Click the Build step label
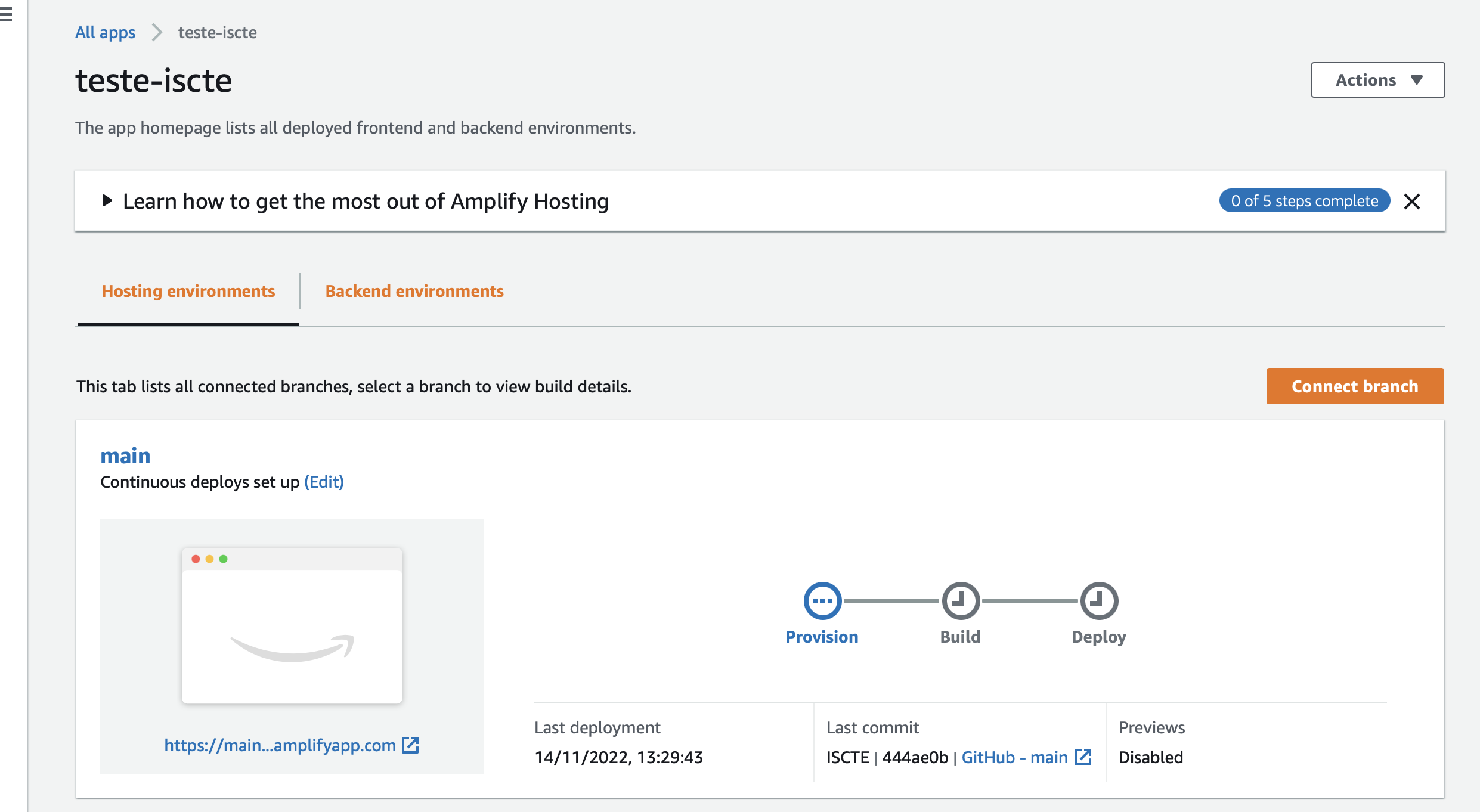This screenshot has height=812, width=1480. point(960,637)
